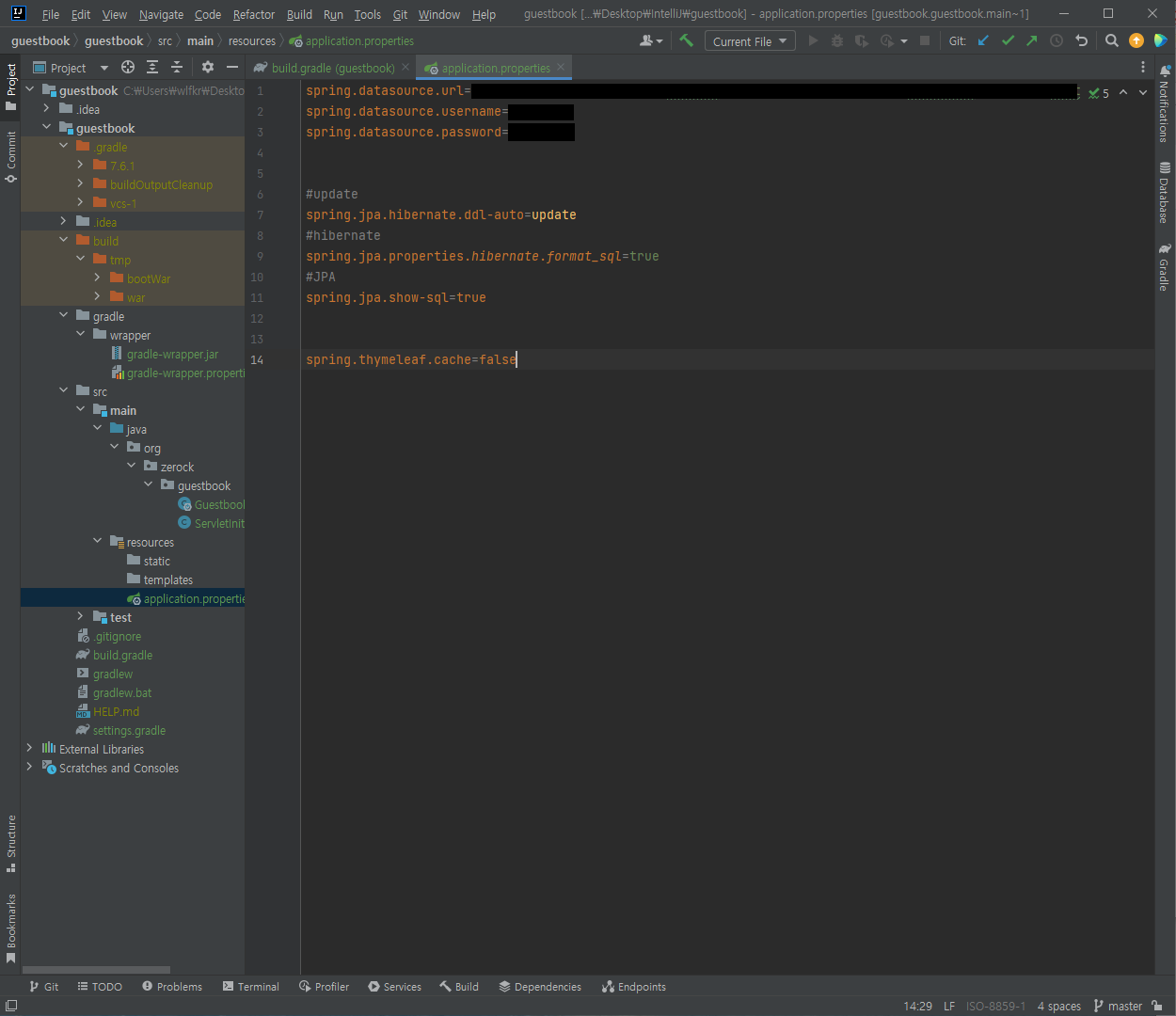Expand the test folder in the tree
Image resolution: width=1176 pixels, height=1016 pixels.
pyautogui.click(x=80, y=616)
